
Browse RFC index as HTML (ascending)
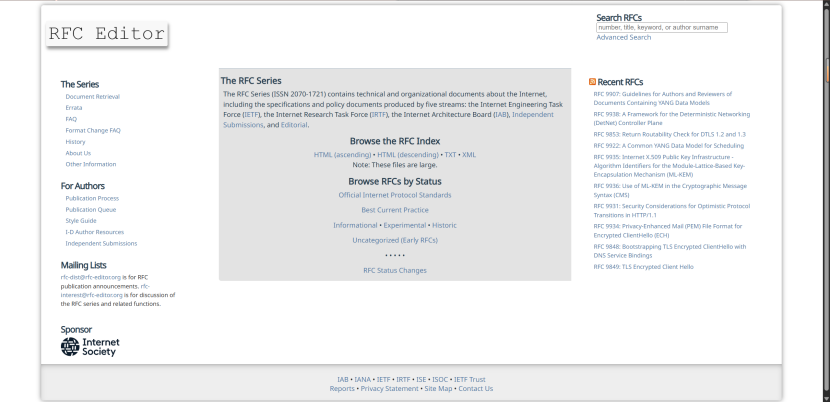click(342, 155)
